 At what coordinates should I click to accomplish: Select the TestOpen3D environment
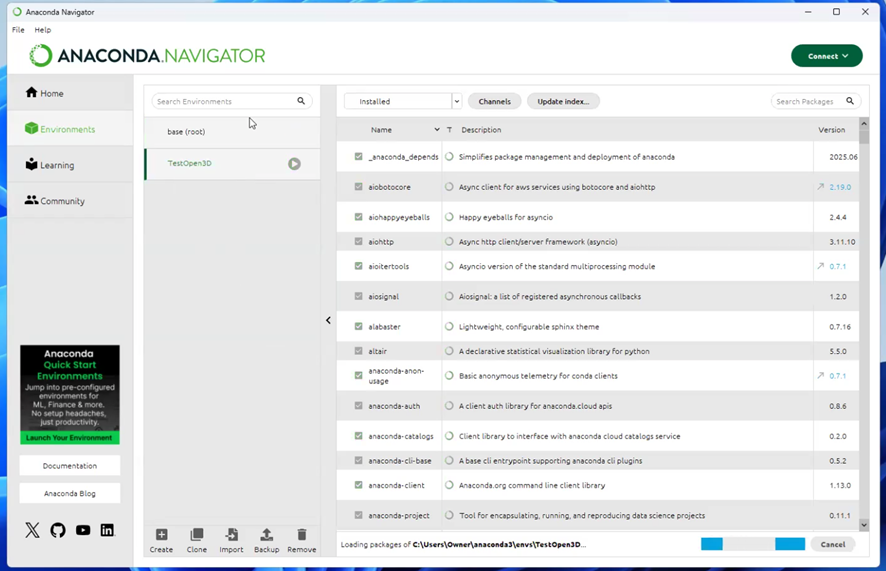tap(232, 164)
